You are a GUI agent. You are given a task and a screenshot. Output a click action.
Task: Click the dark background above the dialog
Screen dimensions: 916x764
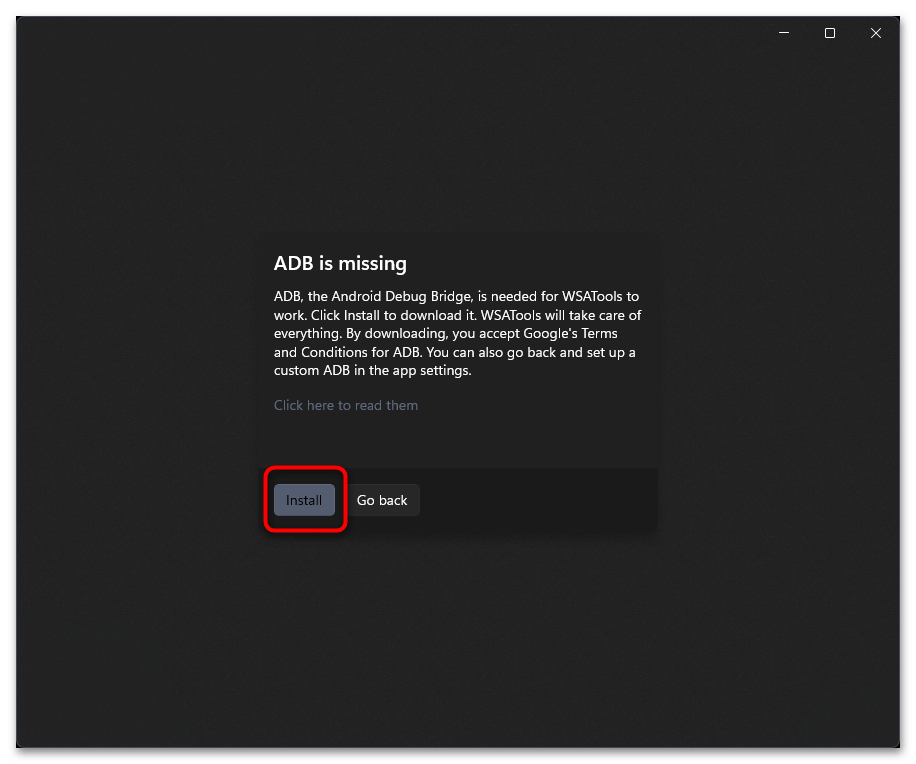coord(458,140)
